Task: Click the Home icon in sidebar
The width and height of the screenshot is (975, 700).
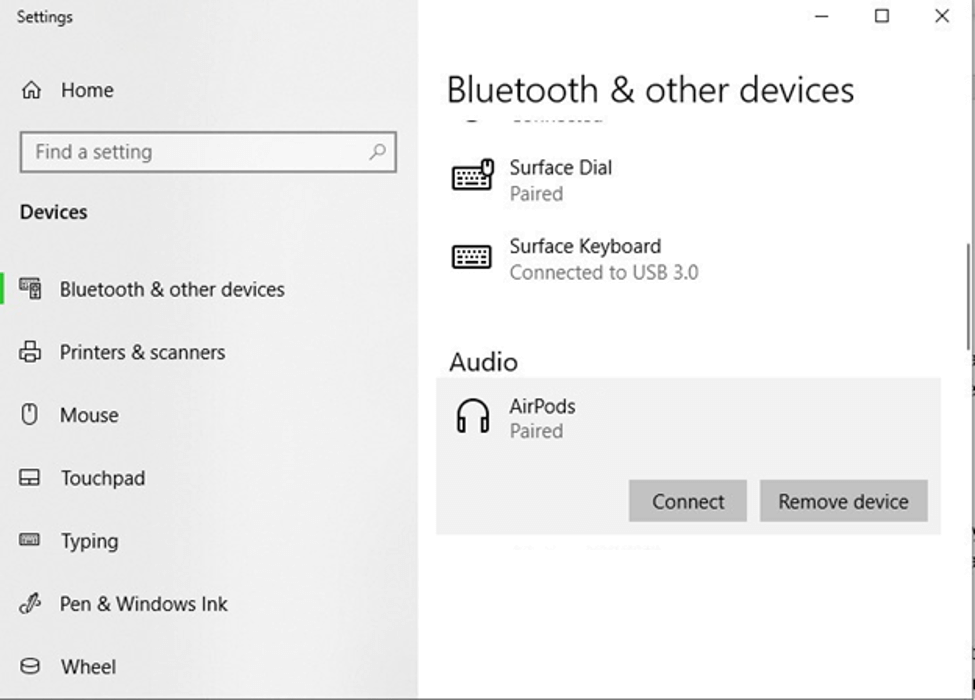Action: (x=31, y=90)
